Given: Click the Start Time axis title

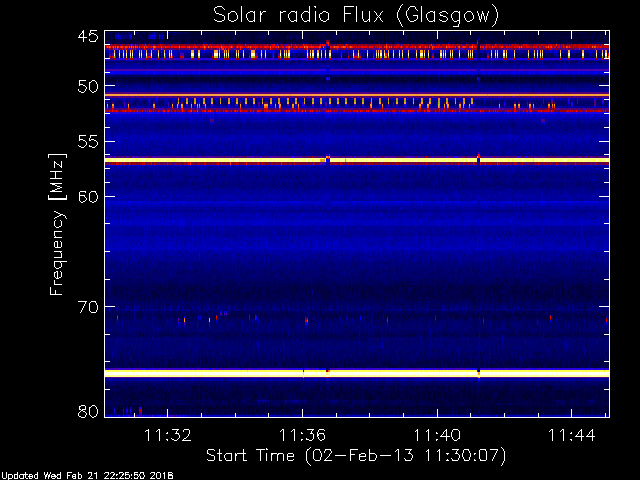Looking at the screenshot, I should coord(356,456).
